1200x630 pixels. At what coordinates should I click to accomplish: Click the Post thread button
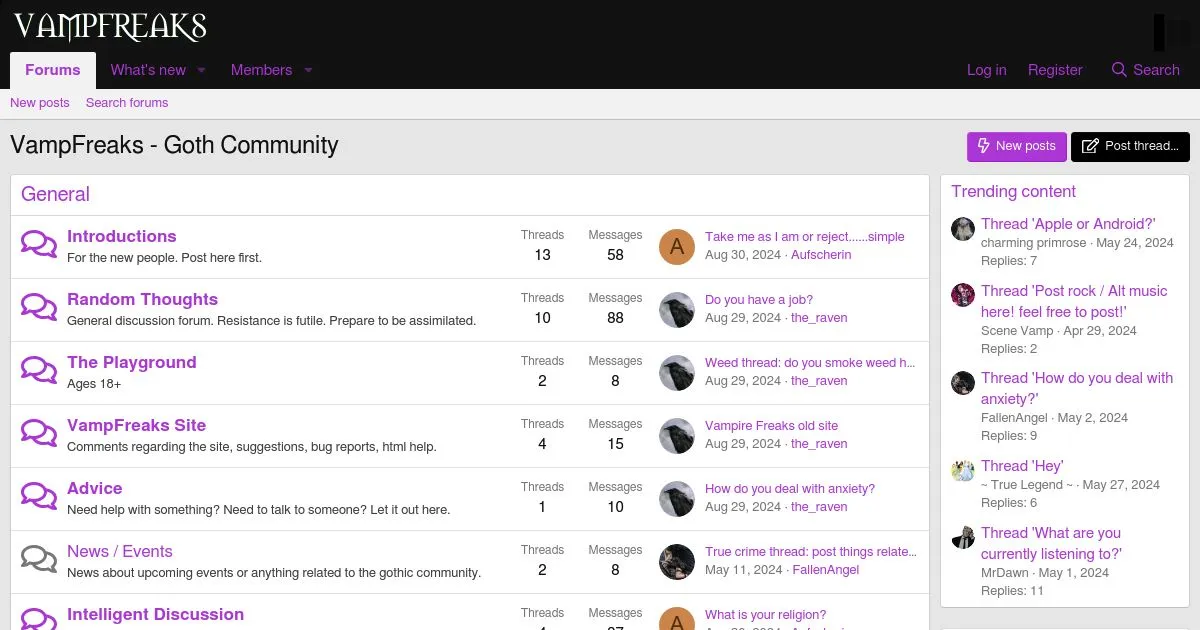[x=1130, y=146]
